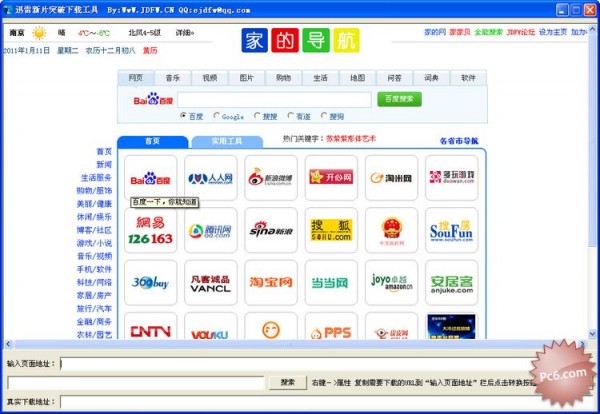Image resolution: width=600 pixels, height=414 pixels.
Task: Open the CNTV tile
Action: click(x=151, y=326)
